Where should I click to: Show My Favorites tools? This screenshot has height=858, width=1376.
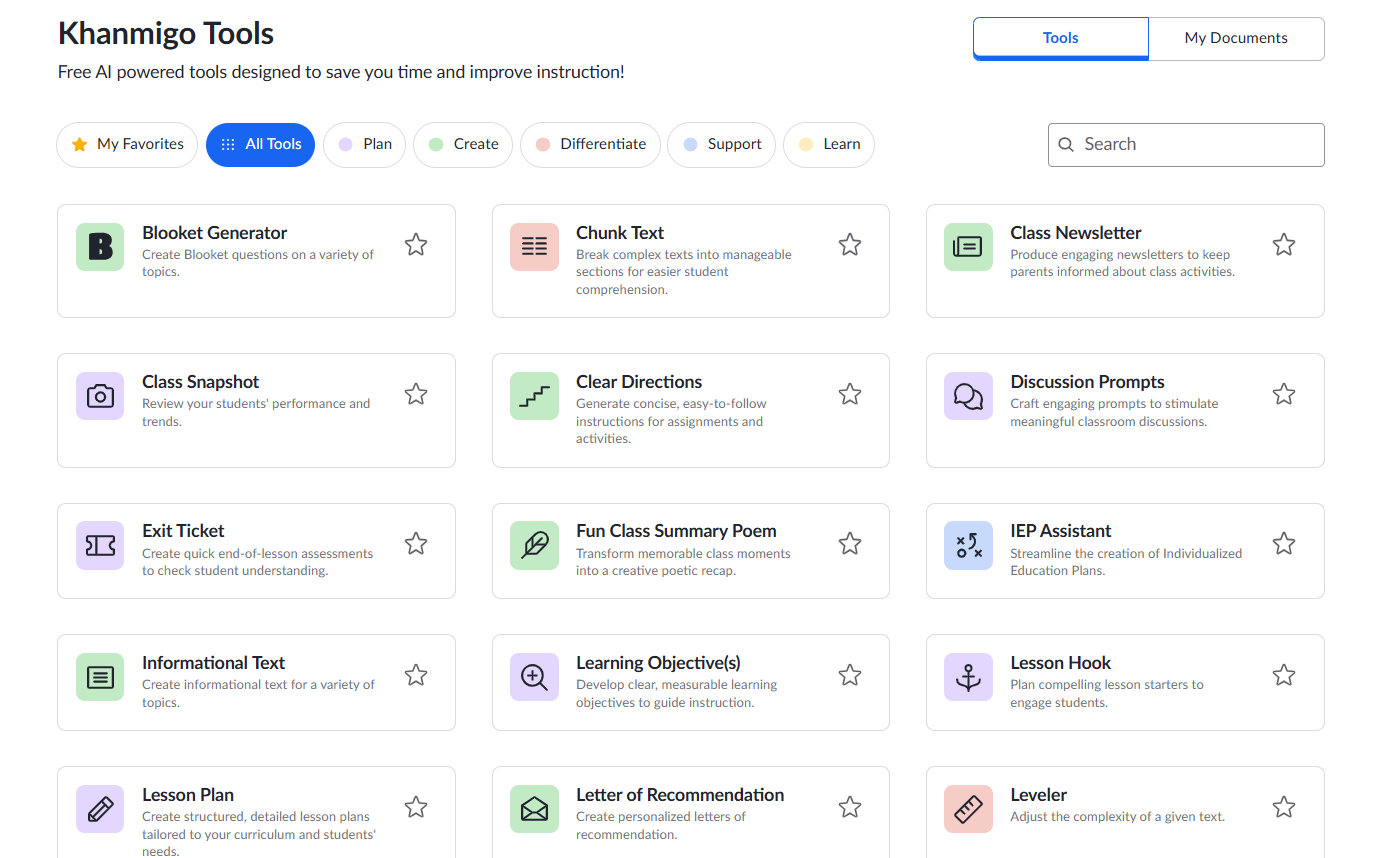point(127,144)
